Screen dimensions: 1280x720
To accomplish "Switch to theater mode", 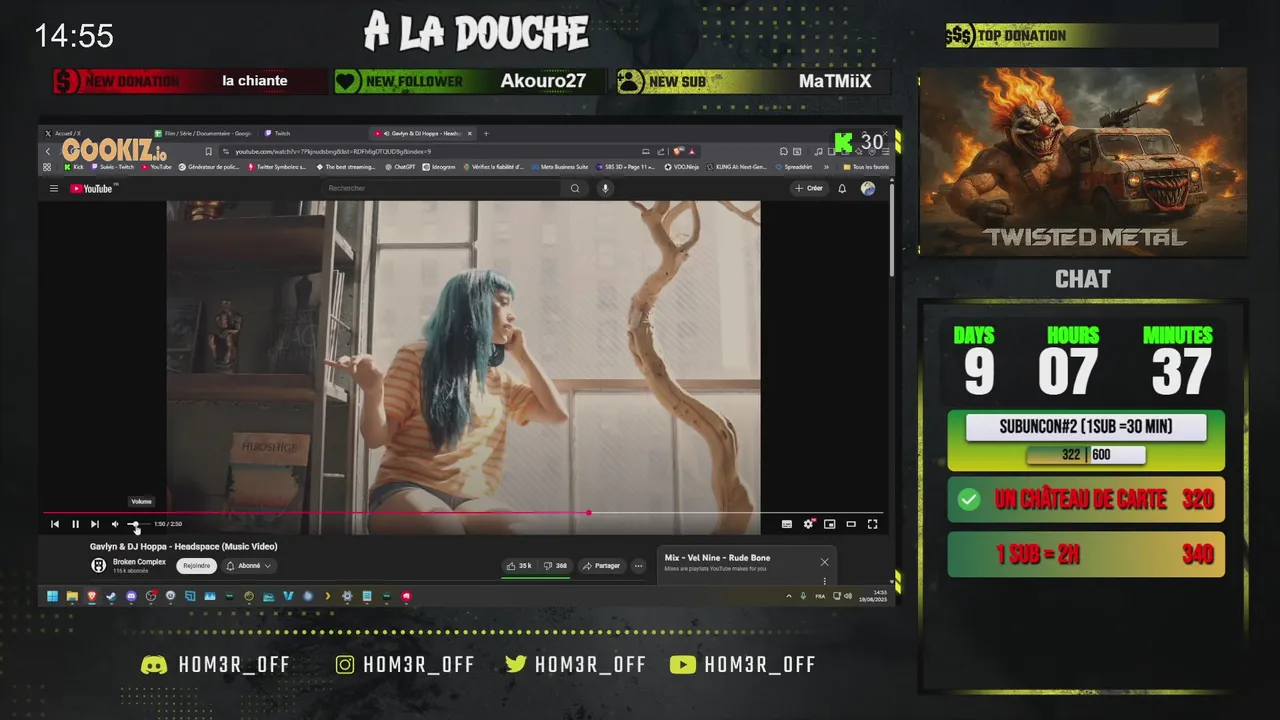I will 851,524.
